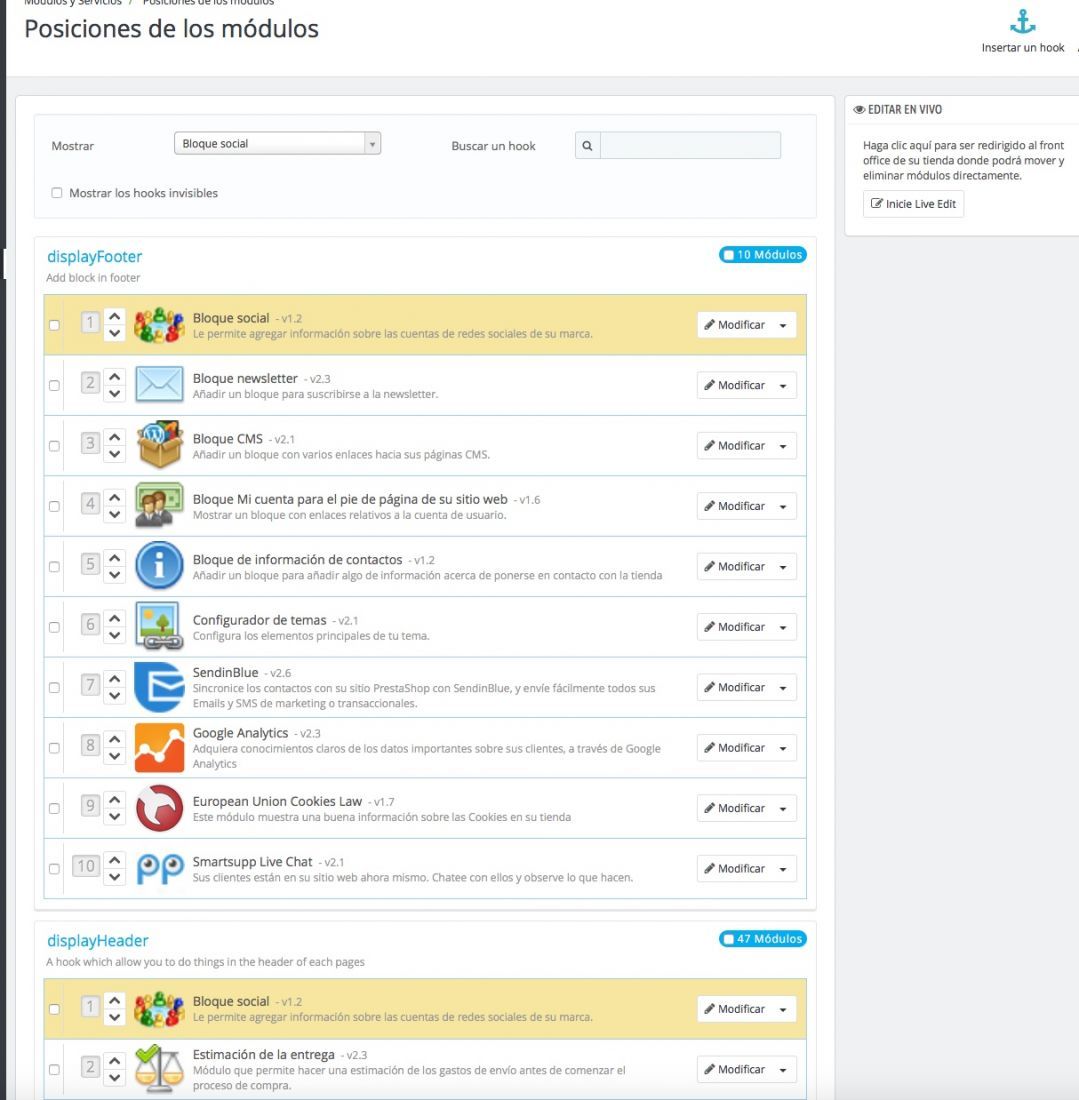Move Bloque Mi cuenta up one position

115,497
